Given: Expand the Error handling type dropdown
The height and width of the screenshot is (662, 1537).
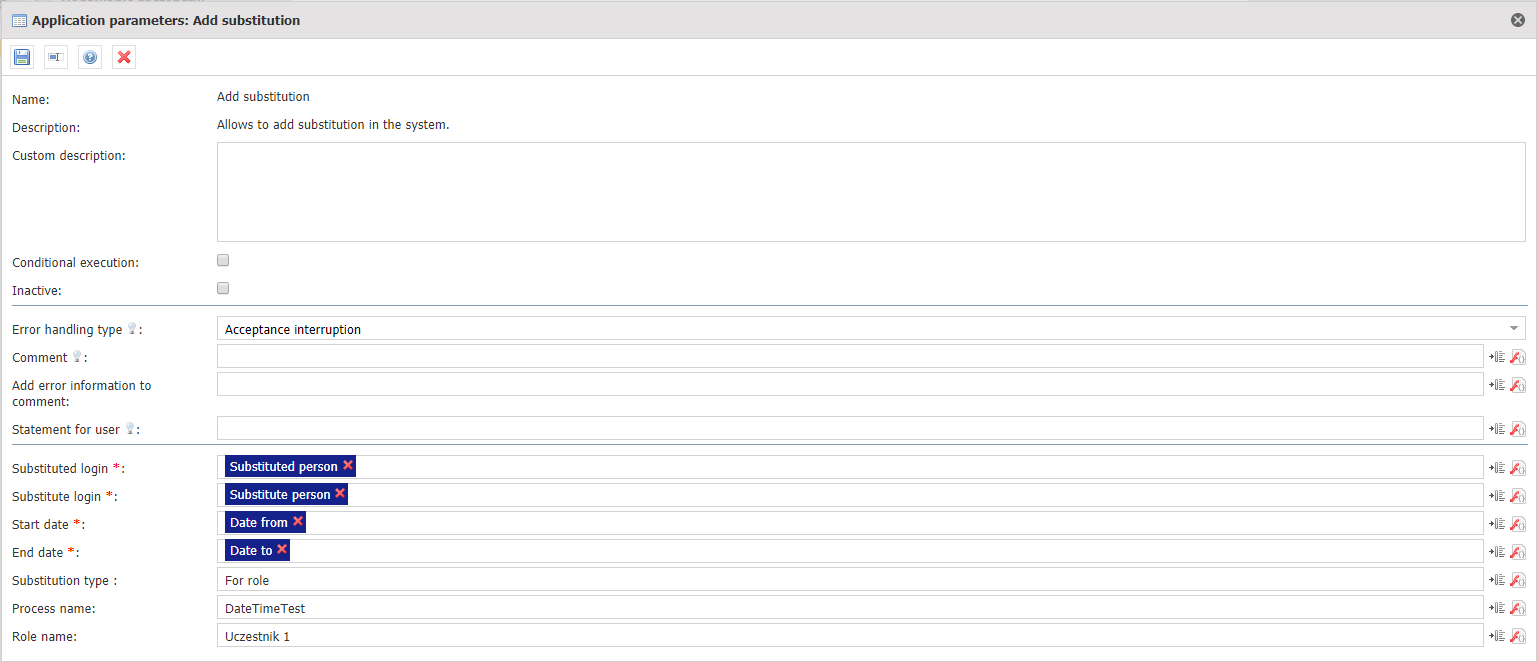Looking at the screenshot, I should click(x=1513, y=329).
